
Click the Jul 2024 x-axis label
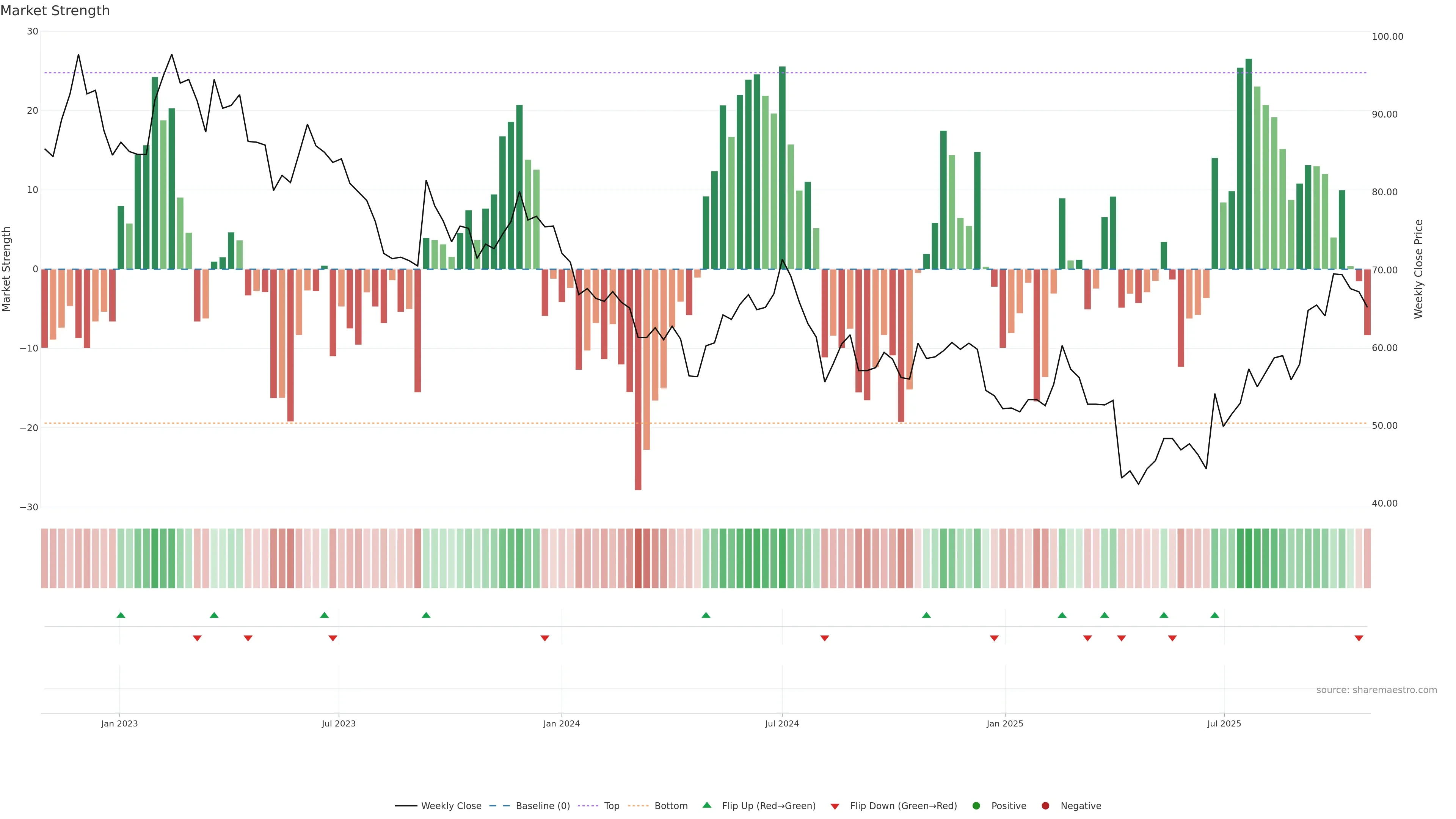pos(782,723)
